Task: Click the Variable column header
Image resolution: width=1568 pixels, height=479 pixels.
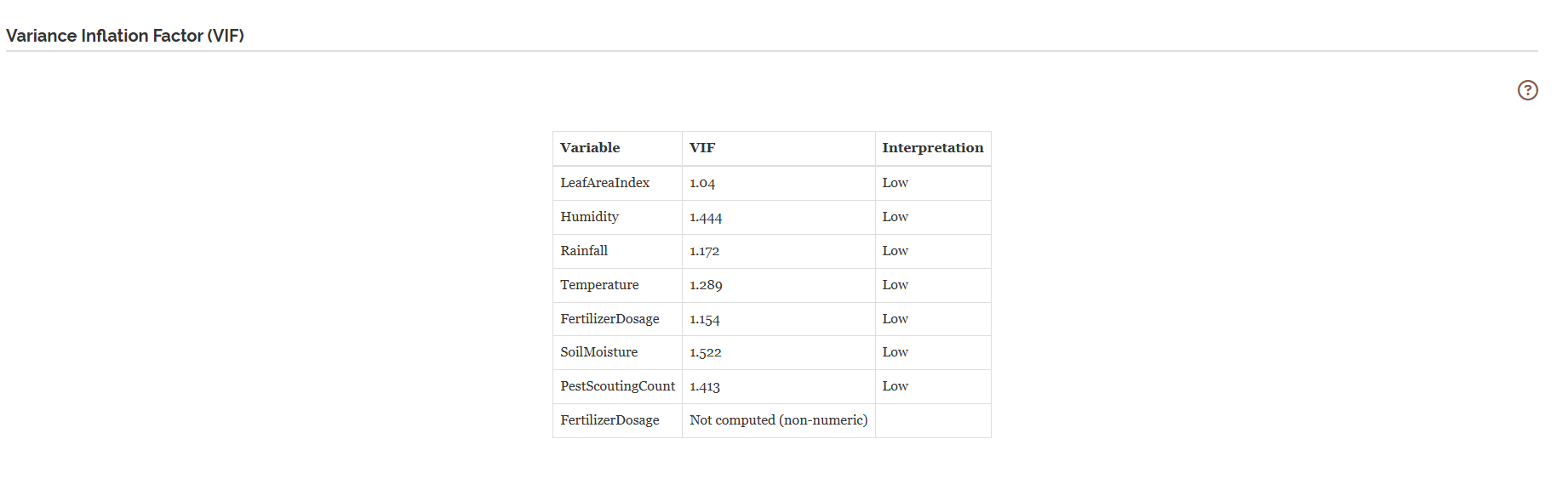Action: (617, 148)
